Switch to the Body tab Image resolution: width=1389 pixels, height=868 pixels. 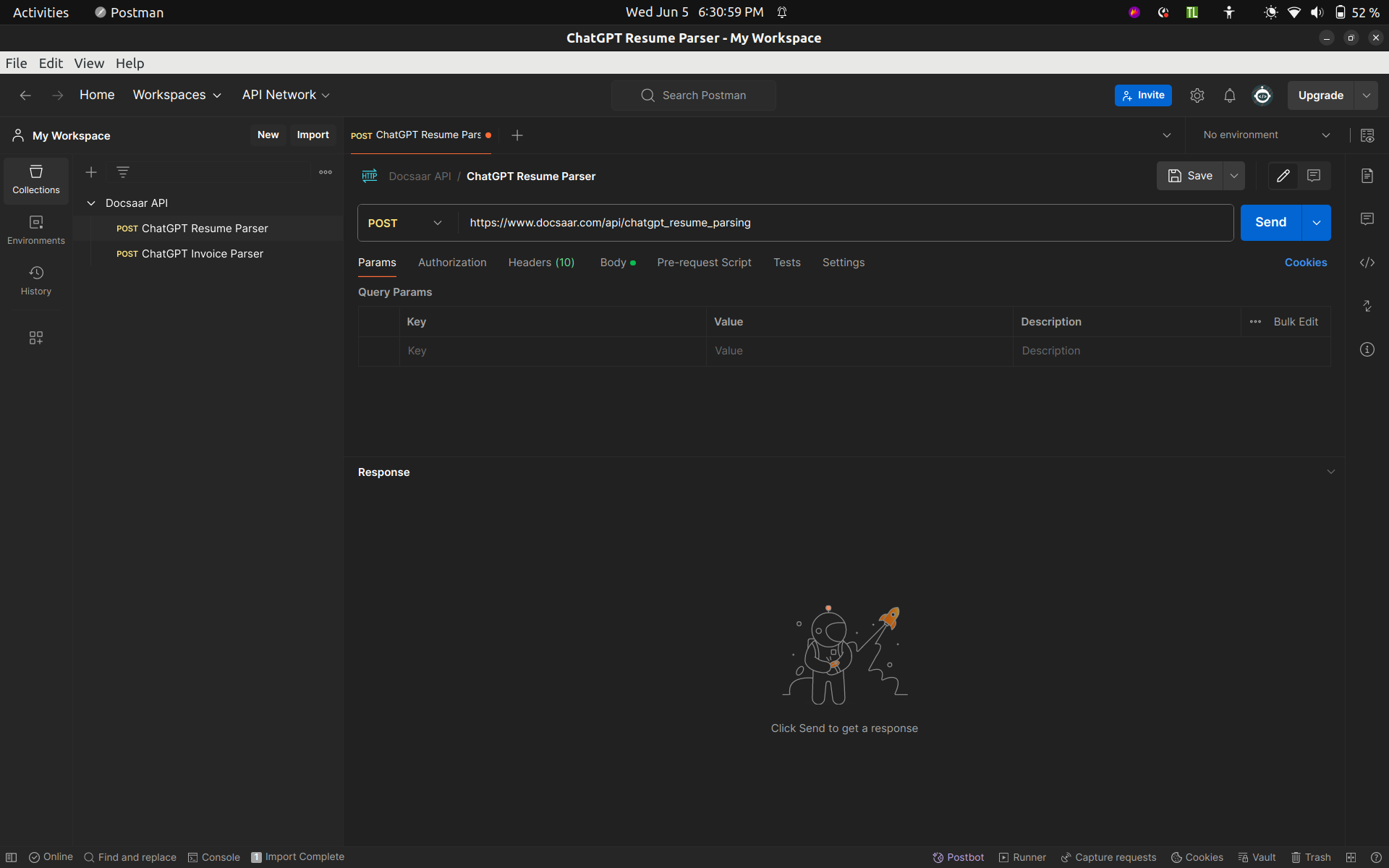click(617, 263)
